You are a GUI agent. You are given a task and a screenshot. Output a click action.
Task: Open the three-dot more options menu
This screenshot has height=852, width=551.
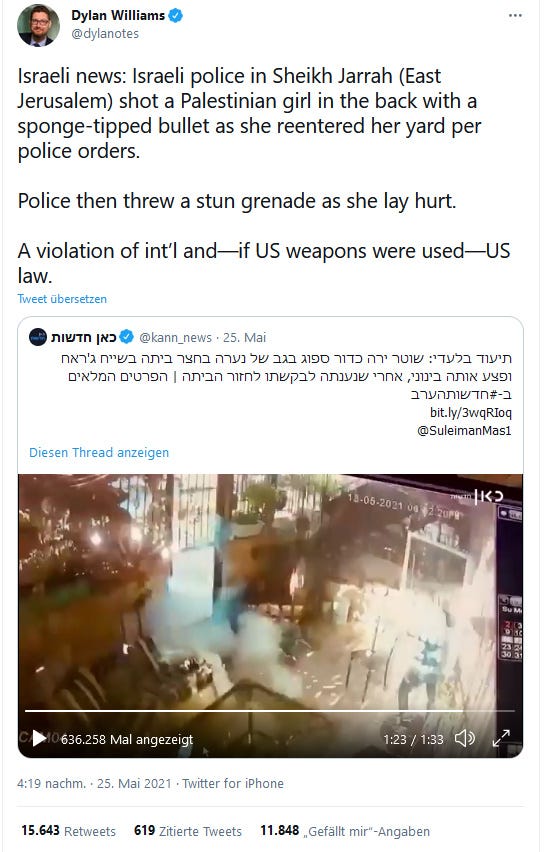515,15
